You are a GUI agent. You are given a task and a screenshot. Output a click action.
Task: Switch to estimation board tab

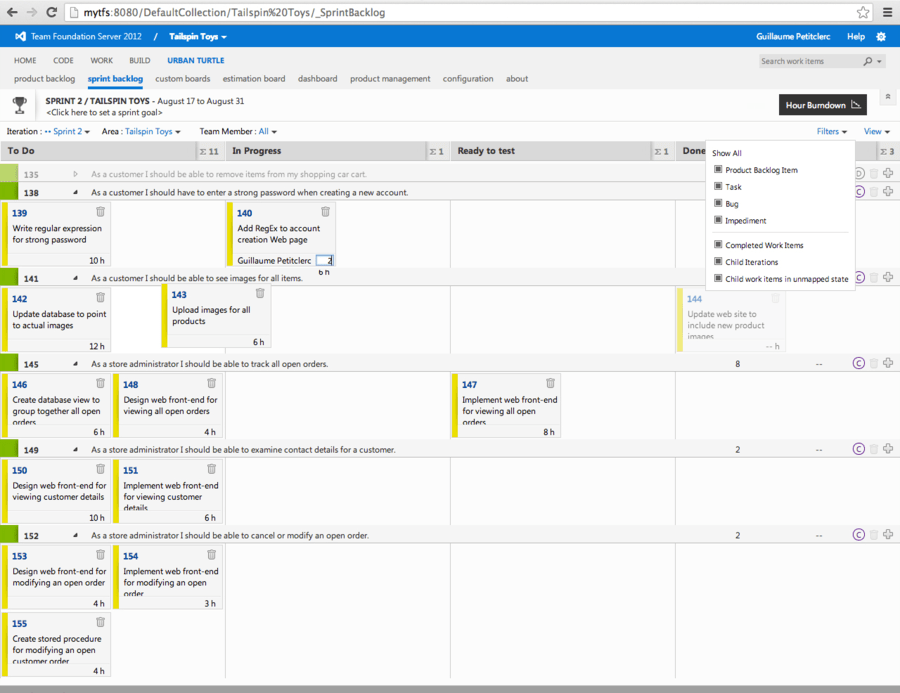[254, 79]
